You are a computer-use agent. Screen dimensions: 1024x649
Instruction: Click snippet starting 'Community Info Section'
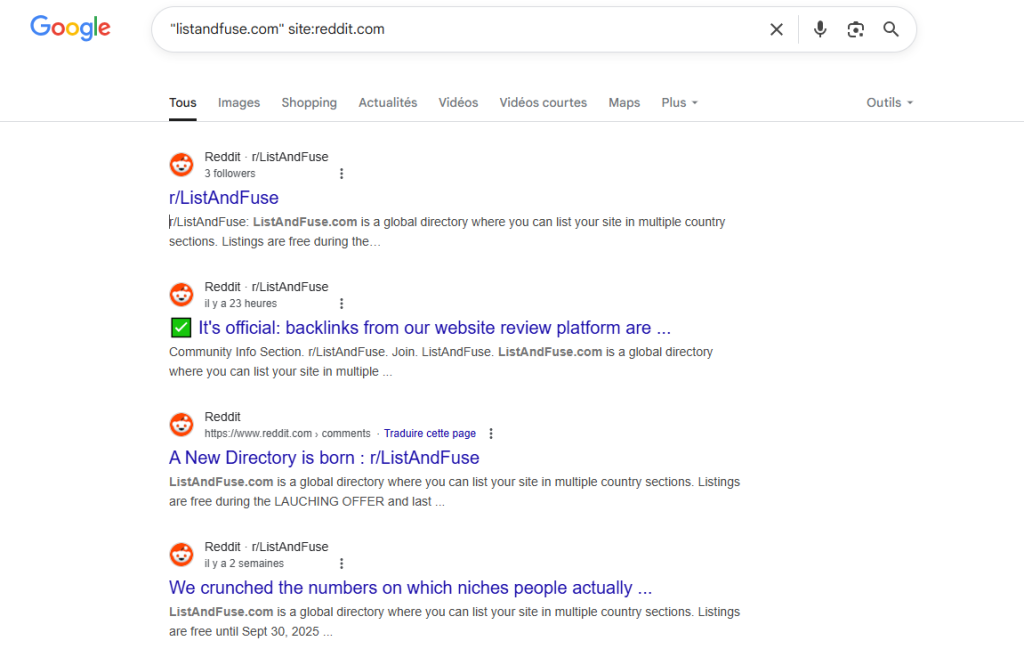(441, 362)
